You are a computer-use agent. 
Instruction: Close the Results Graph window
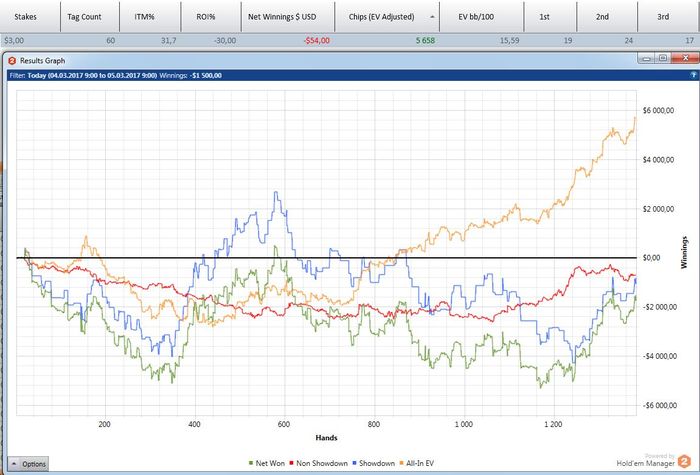coord(684,58)
